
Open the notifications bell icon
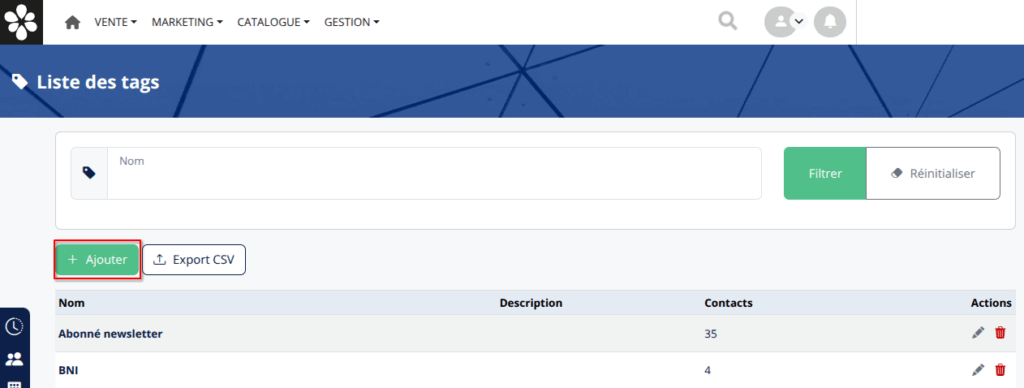coord(830,22)
